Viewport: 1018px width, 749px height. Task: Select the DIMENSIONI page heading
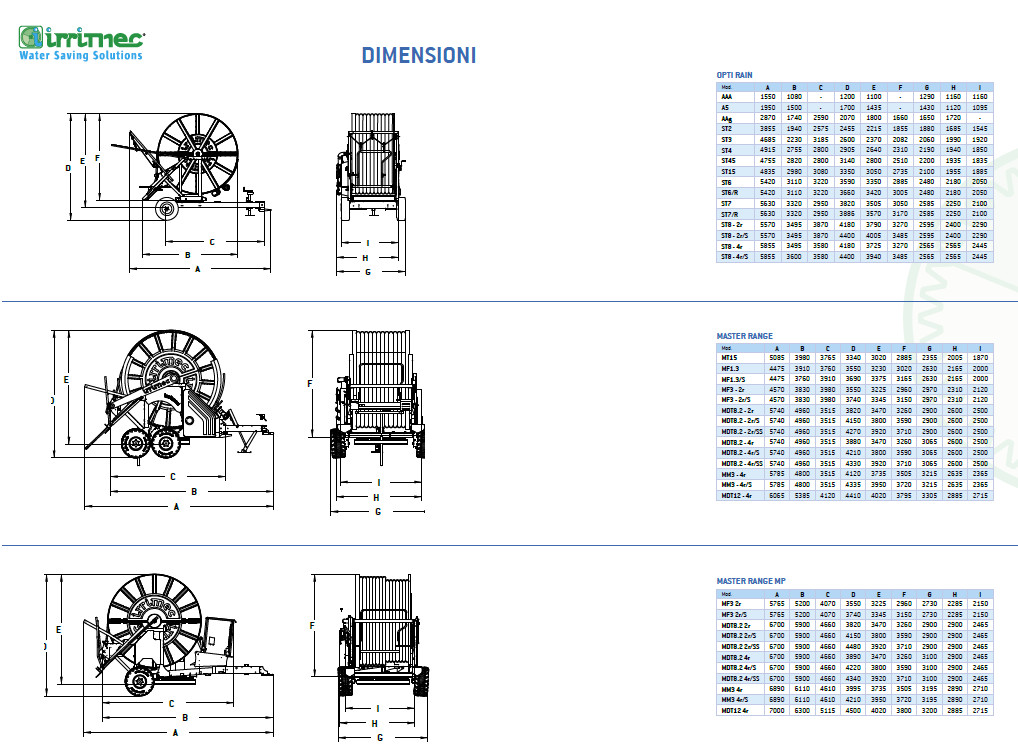(x=419, y=55)
